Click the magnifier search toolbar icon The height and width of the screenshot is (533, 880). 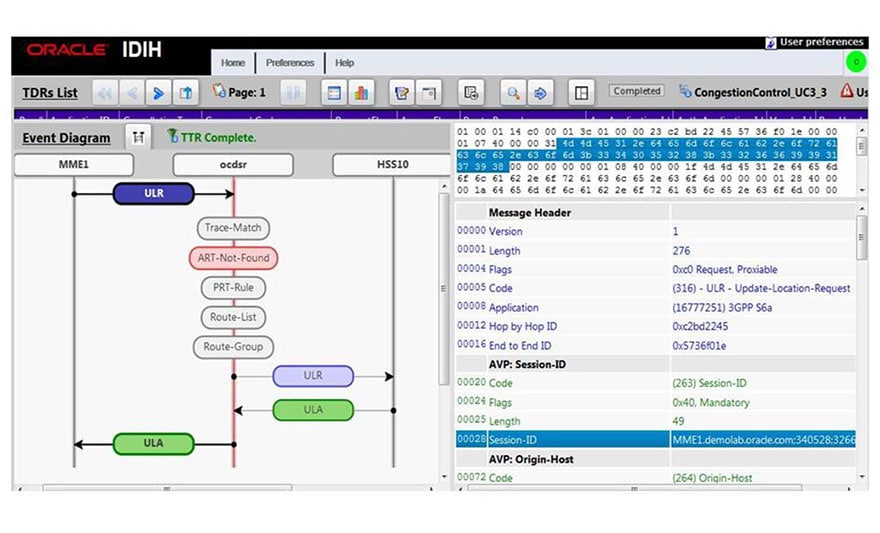tap(513, 93)
